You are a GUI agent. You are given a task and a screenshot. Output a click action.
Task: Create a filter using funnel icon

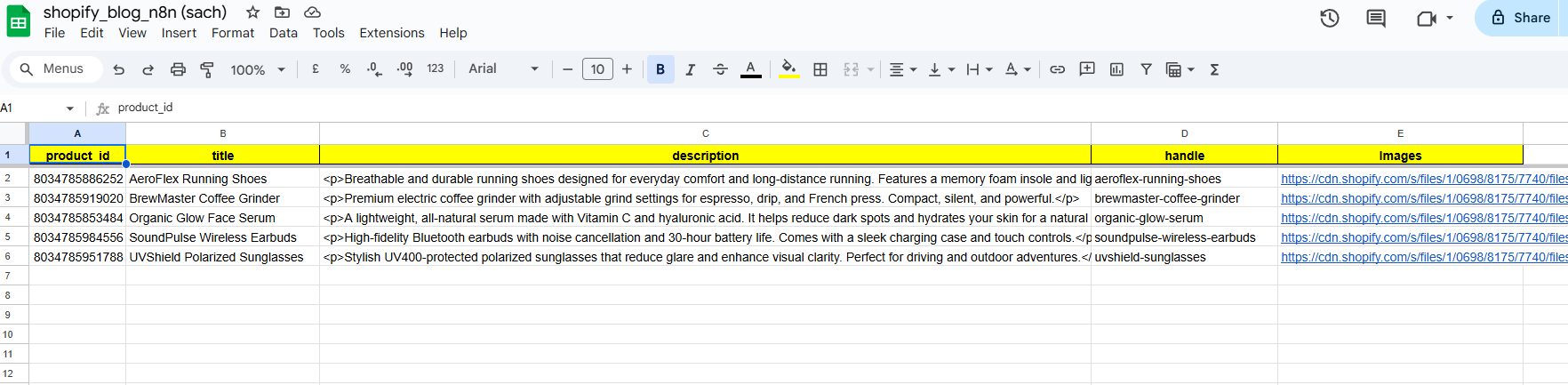[x=1146, y=69]
